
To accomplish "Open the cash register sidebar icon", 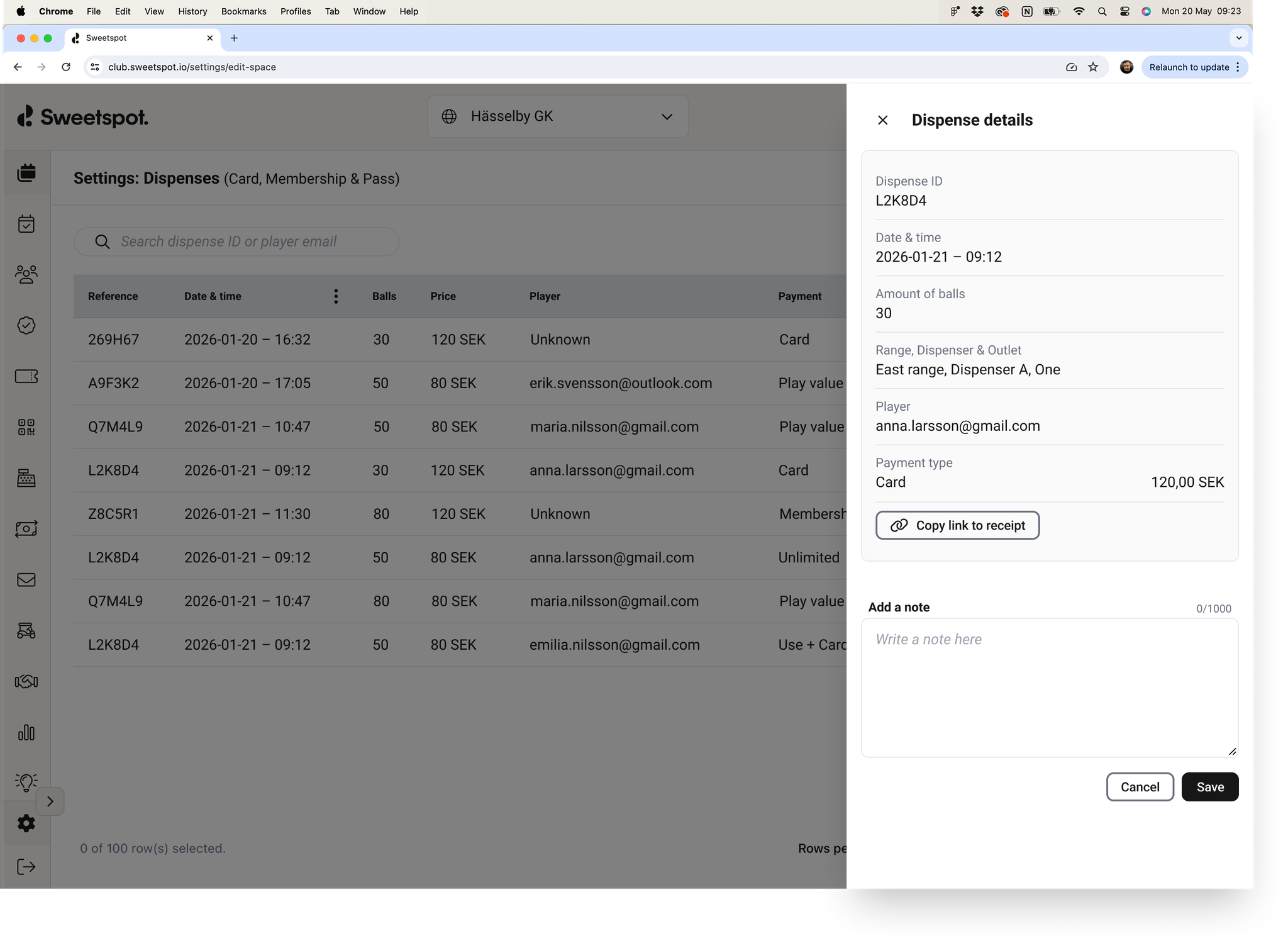I will tap(26, 478).
